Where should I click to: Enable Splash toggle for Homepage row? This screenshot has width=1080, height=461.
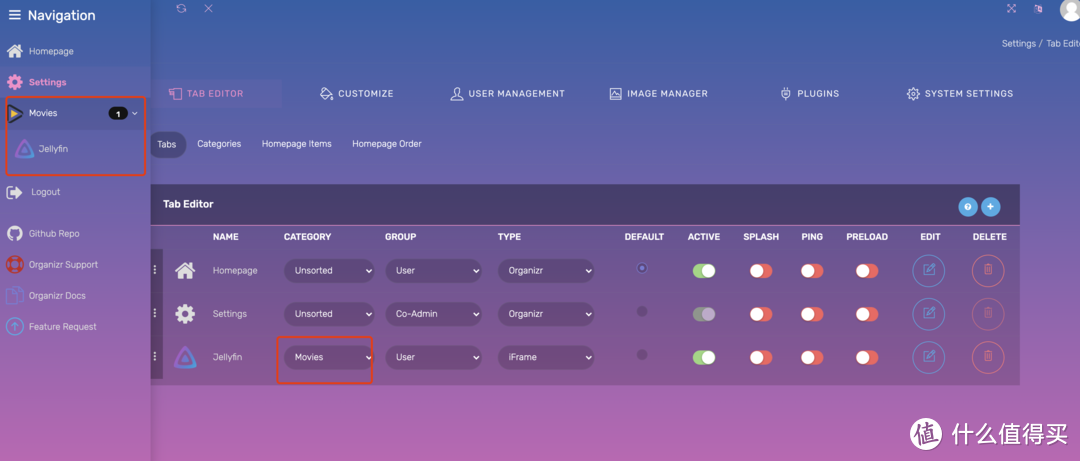tap(761, 271)
